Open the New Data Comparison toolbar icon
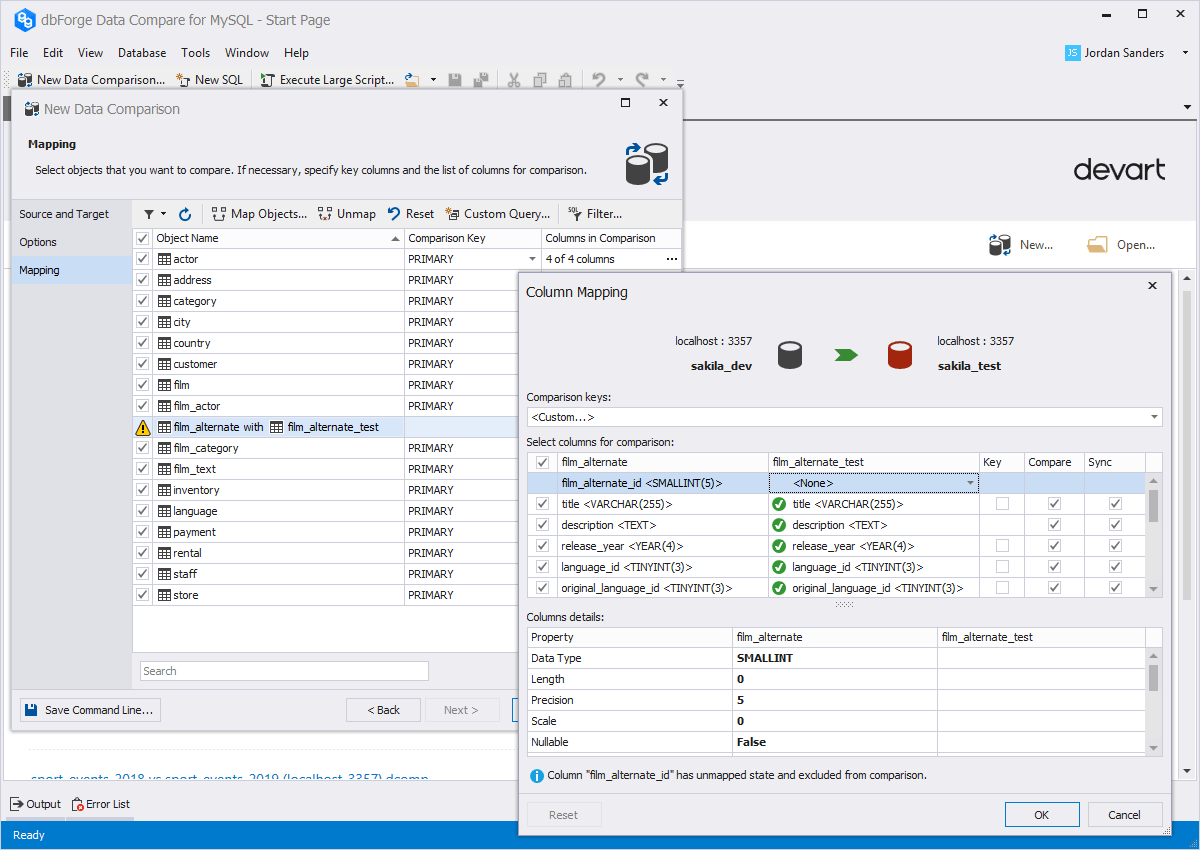Viewport: 1200px width, 850px height. (24, 79)
